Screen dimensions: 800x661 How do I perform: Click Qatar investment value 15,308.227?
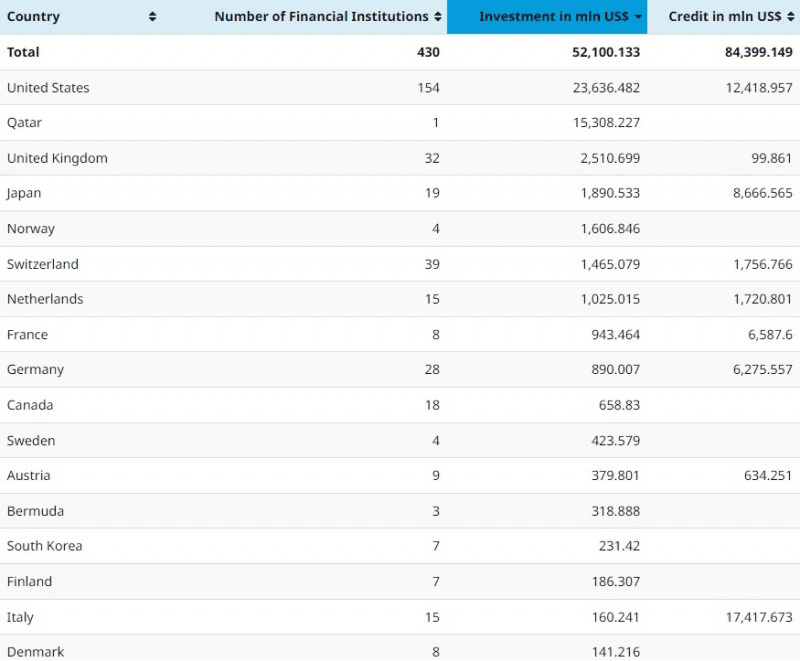pyautogui.click(x=606, y=123)
